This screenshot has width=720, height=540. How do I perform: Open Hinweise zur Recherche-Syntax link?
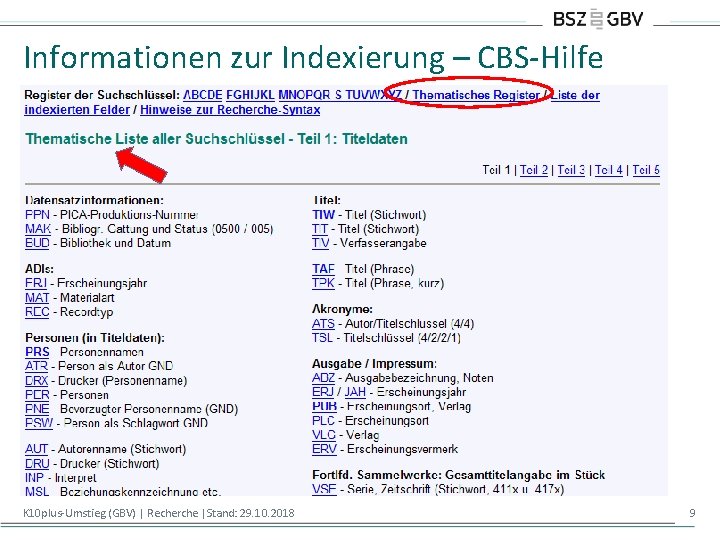pos(230,110)
